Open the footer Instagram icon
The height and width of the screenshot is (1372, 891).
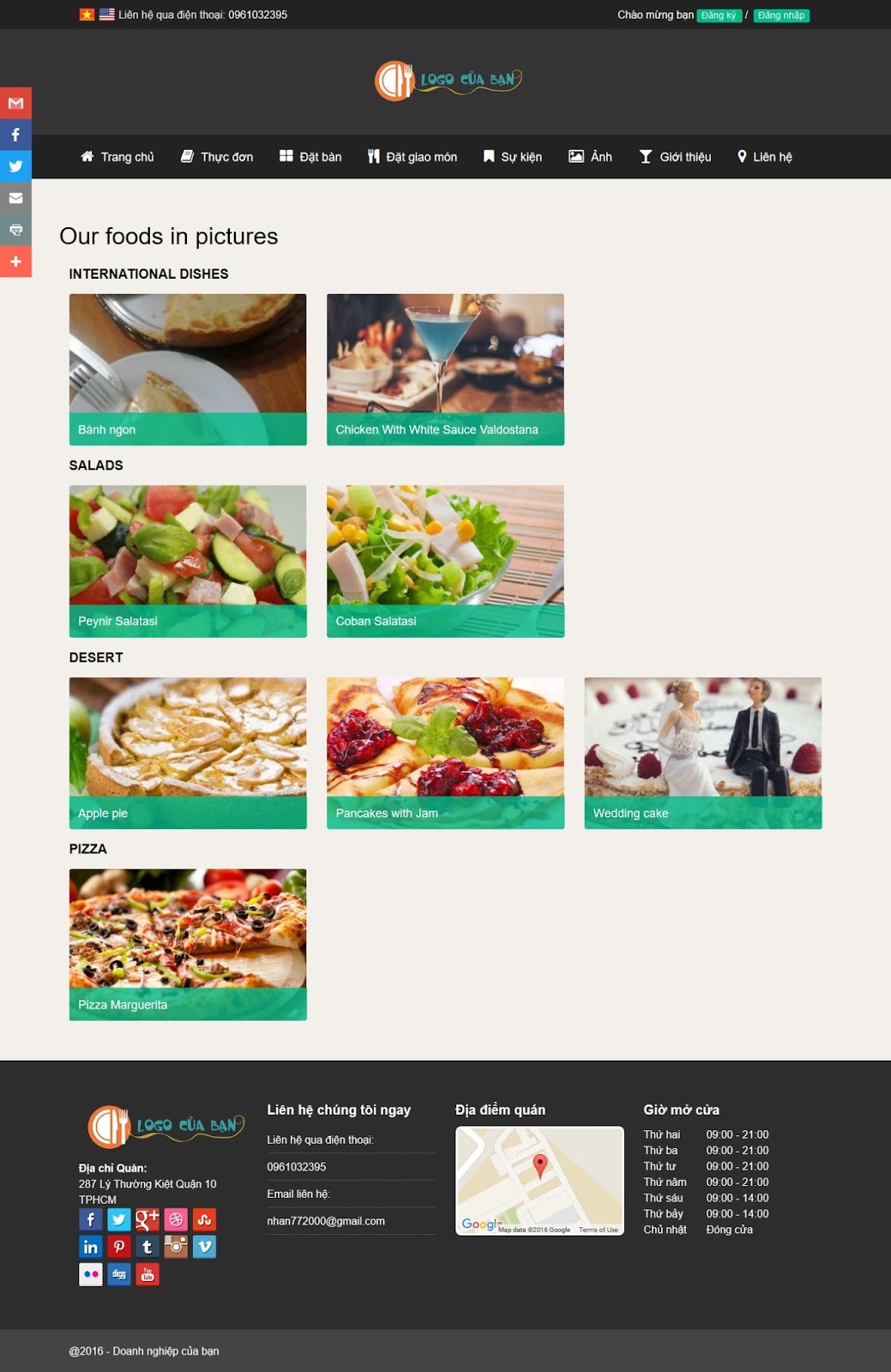click(176, 1247)
